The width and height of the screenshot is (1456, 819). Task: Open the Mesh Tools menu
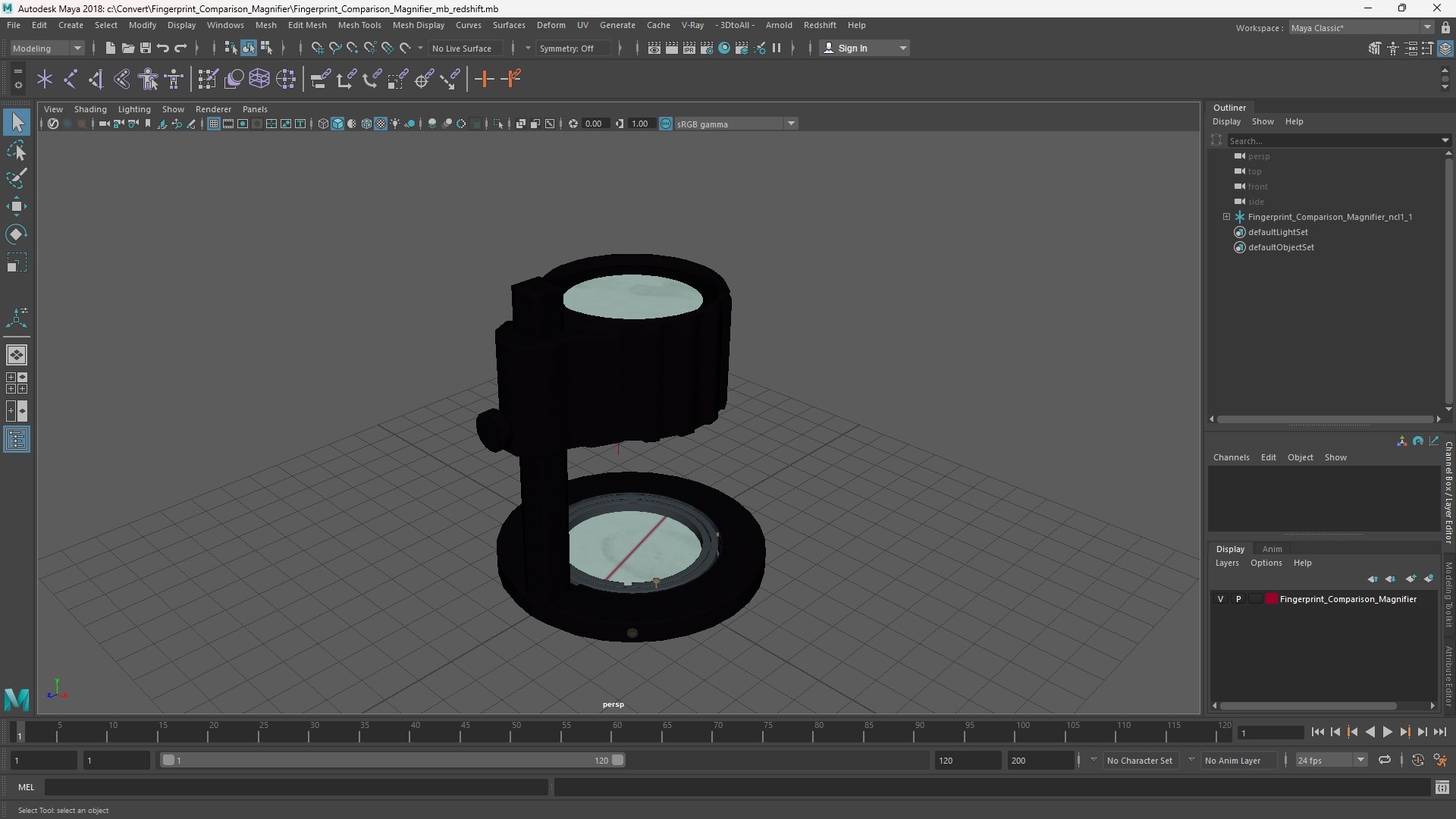point(359,25)
